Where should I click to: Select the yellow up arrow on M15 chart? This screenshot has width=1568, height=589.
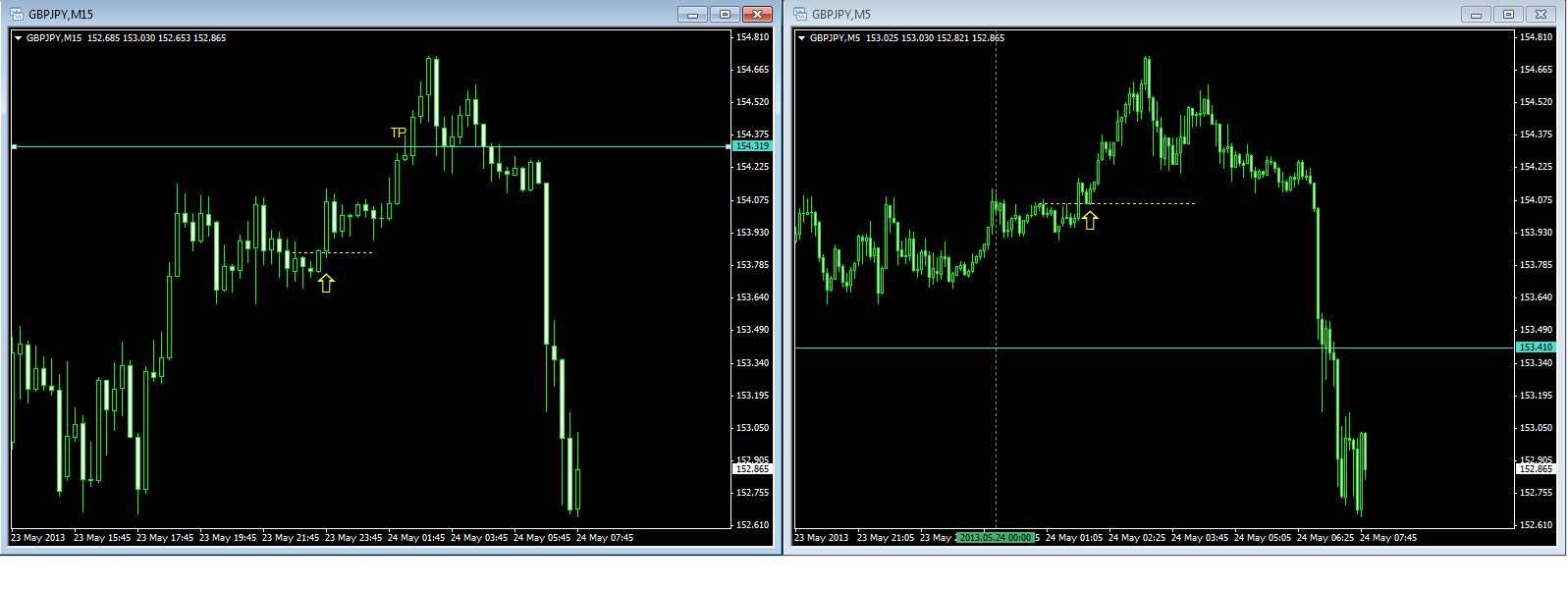(326, 283)
